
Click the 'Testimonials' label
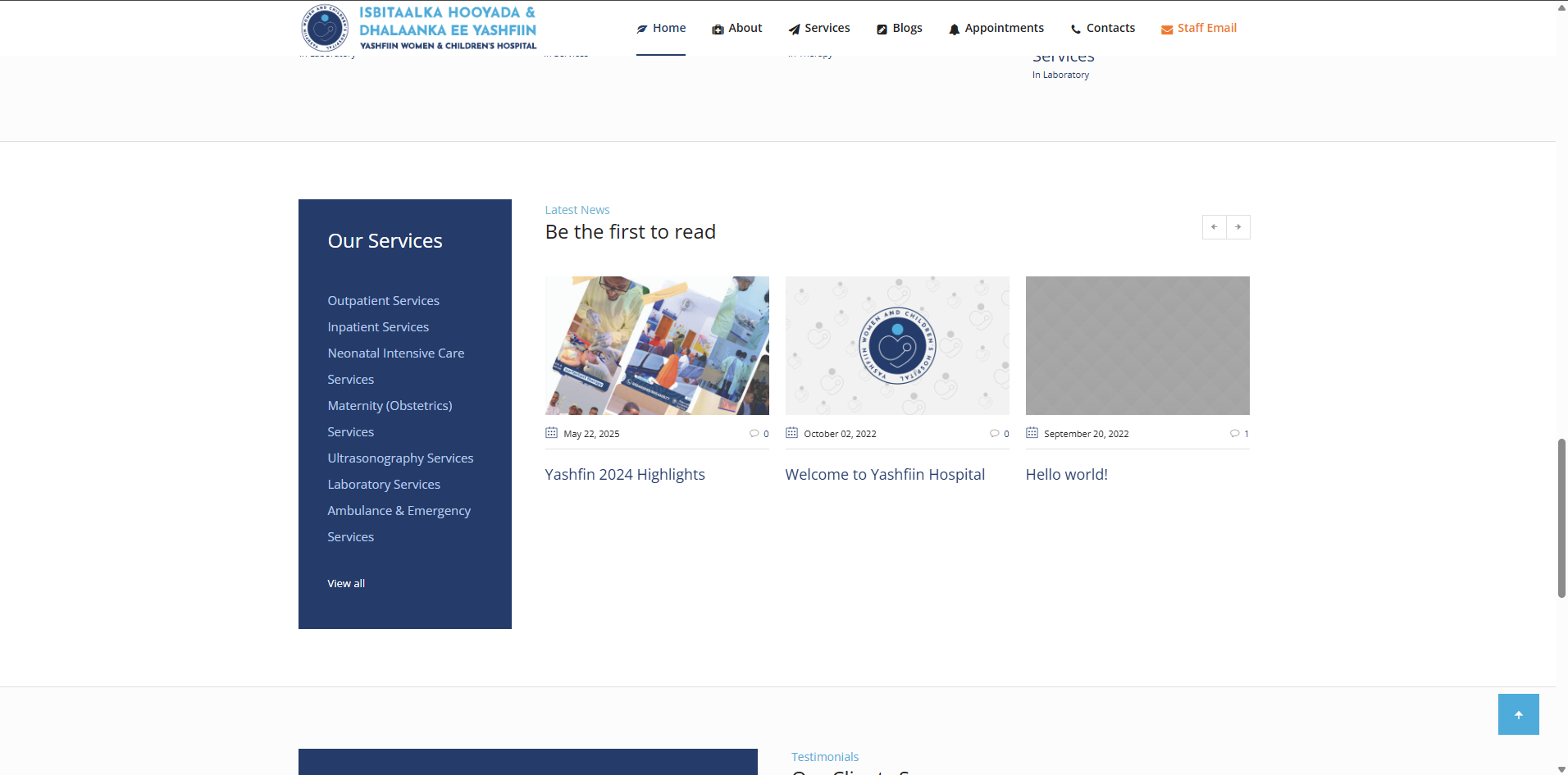pyautogui.click(x=825, y=757)
